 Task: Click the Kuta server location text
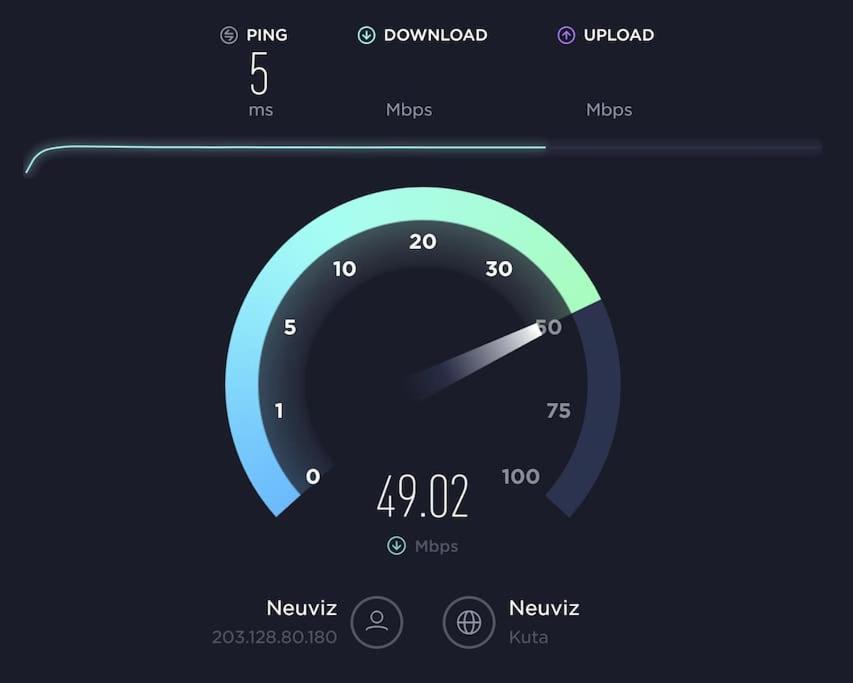pyautogui.click(x=528, y=637)
